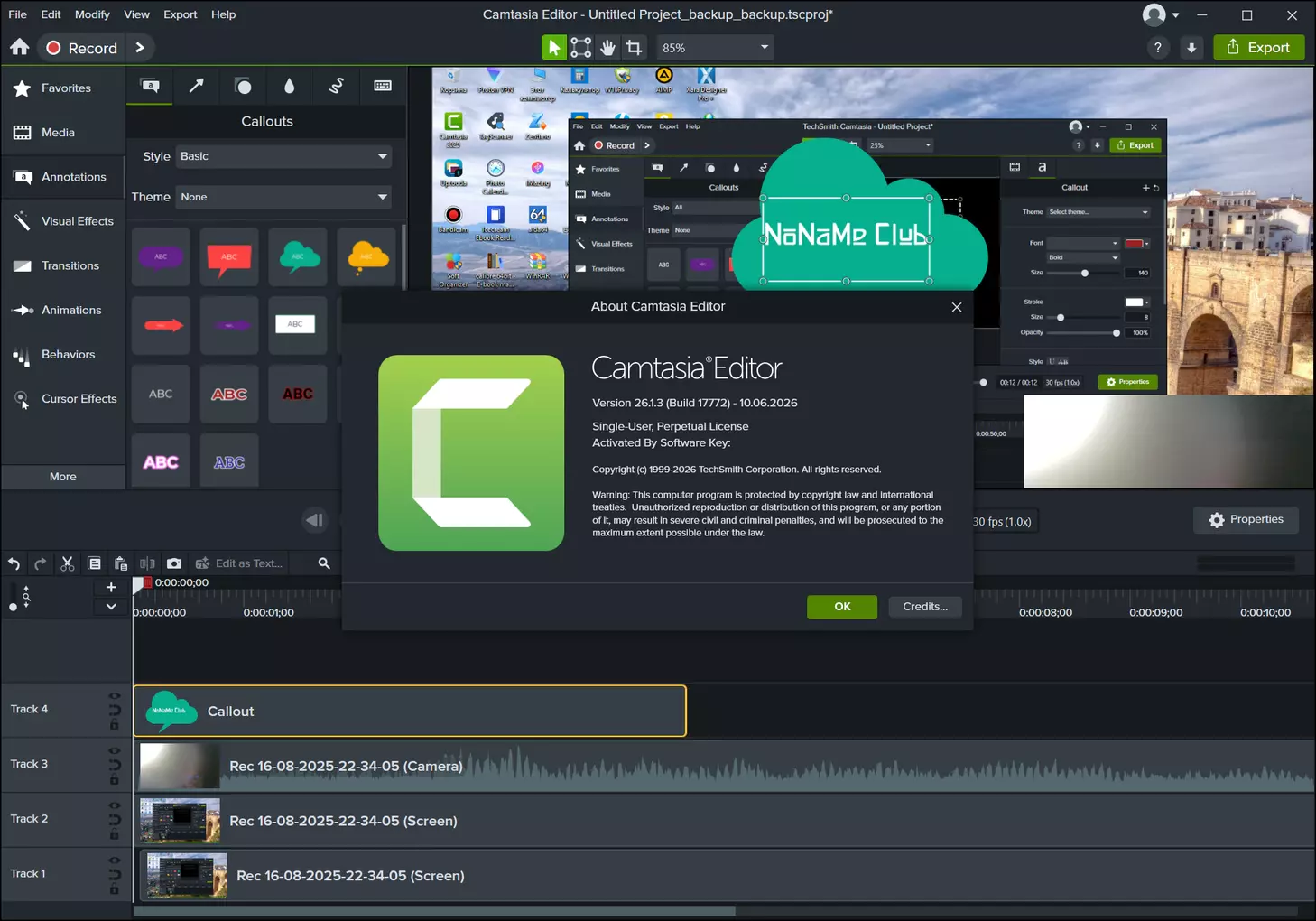Click the timeline horizontal scrollbar
Viewport: 1316px width, 921px height.
coord(434,911)
